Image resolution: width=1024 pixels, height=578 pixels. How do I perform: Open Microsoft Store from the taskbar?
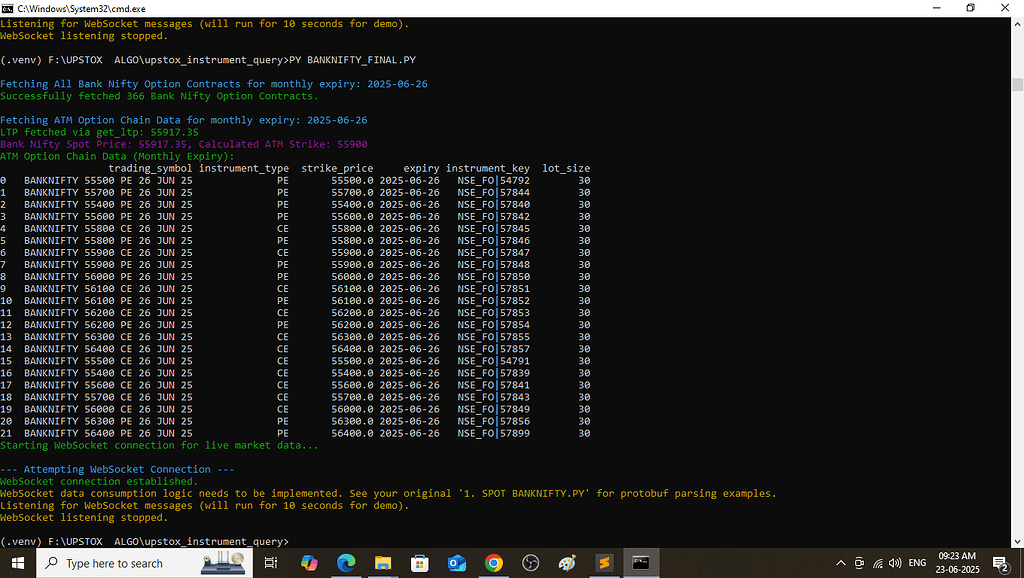click(420, 562)
